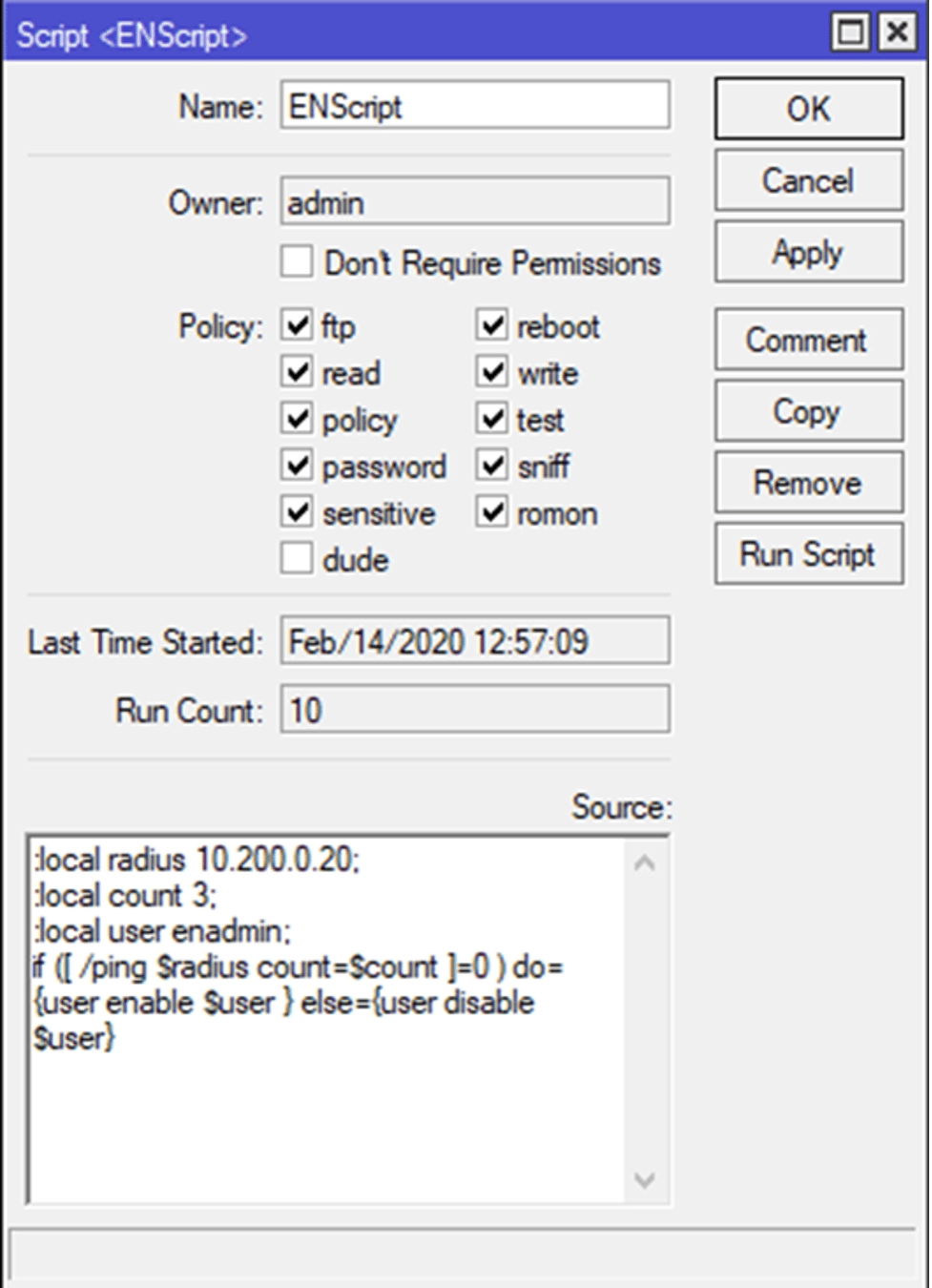Click the ':local count 3;' line
The height and width of the screenshot is (1288, 932).
tap(125, 895)
